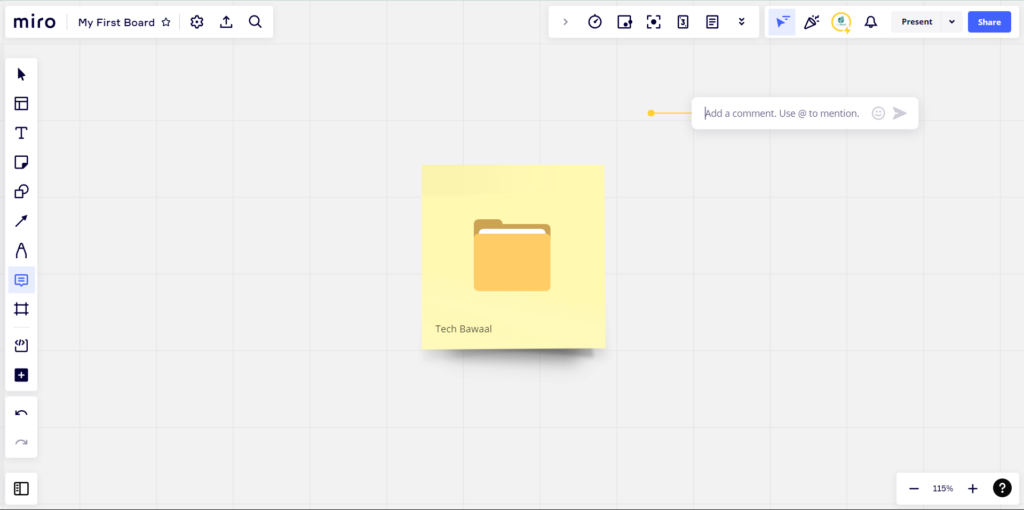This screenshot has width=1024, height=510.
Task: Select the Shapes tool
Action: tap(21, 192)
